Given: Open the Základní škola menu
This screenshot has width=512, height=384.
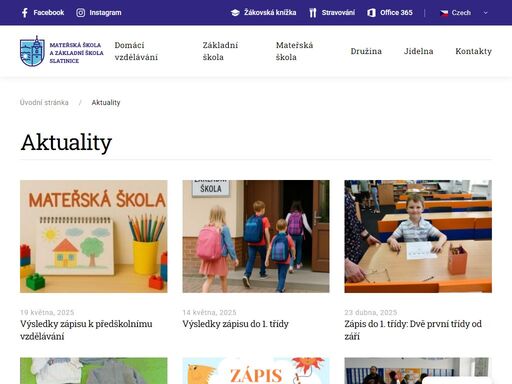Looking at the screenshot, I should click(220, 51).
